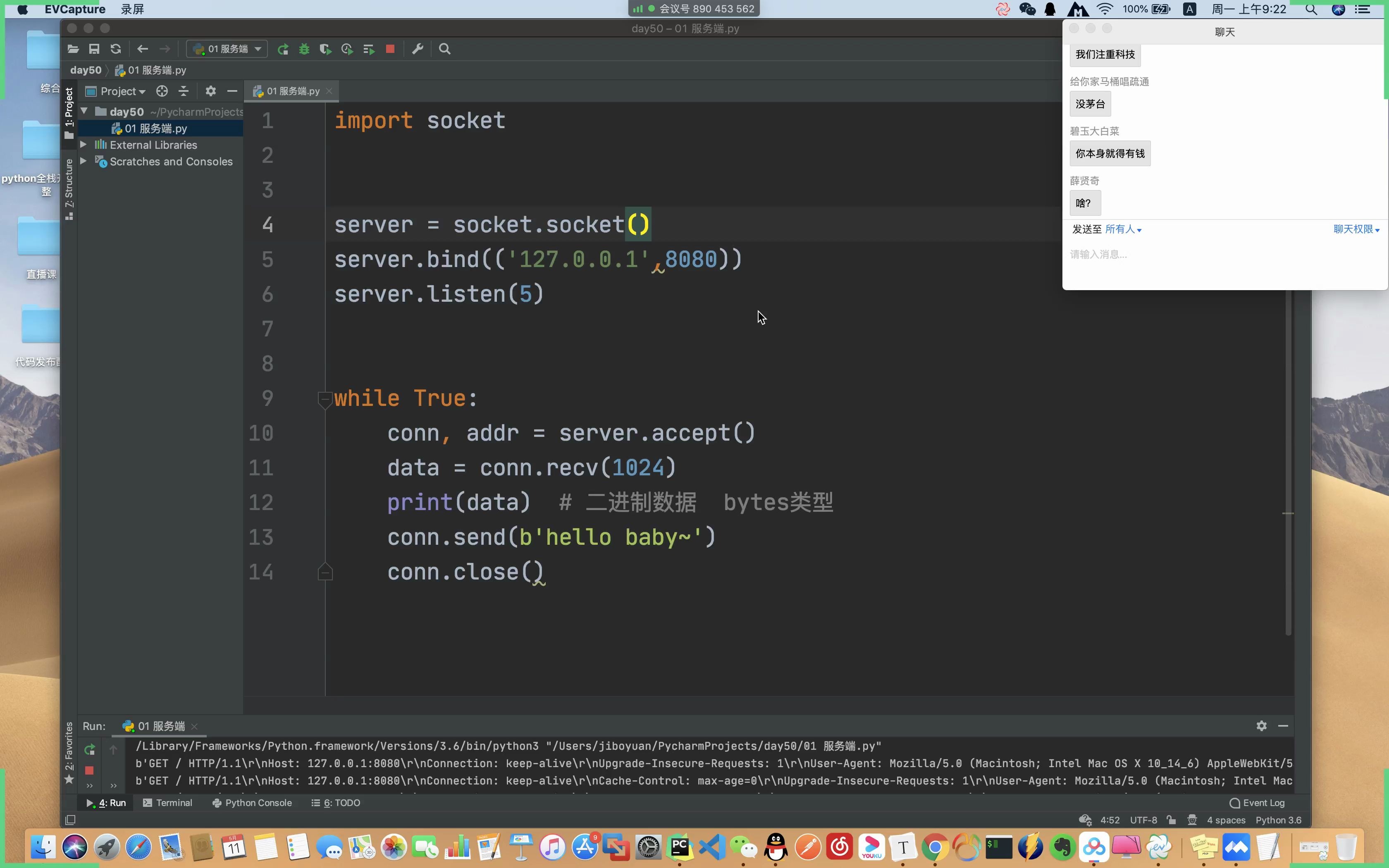Click the 4:52 cursor position indicator

[x=1110, y=820]
